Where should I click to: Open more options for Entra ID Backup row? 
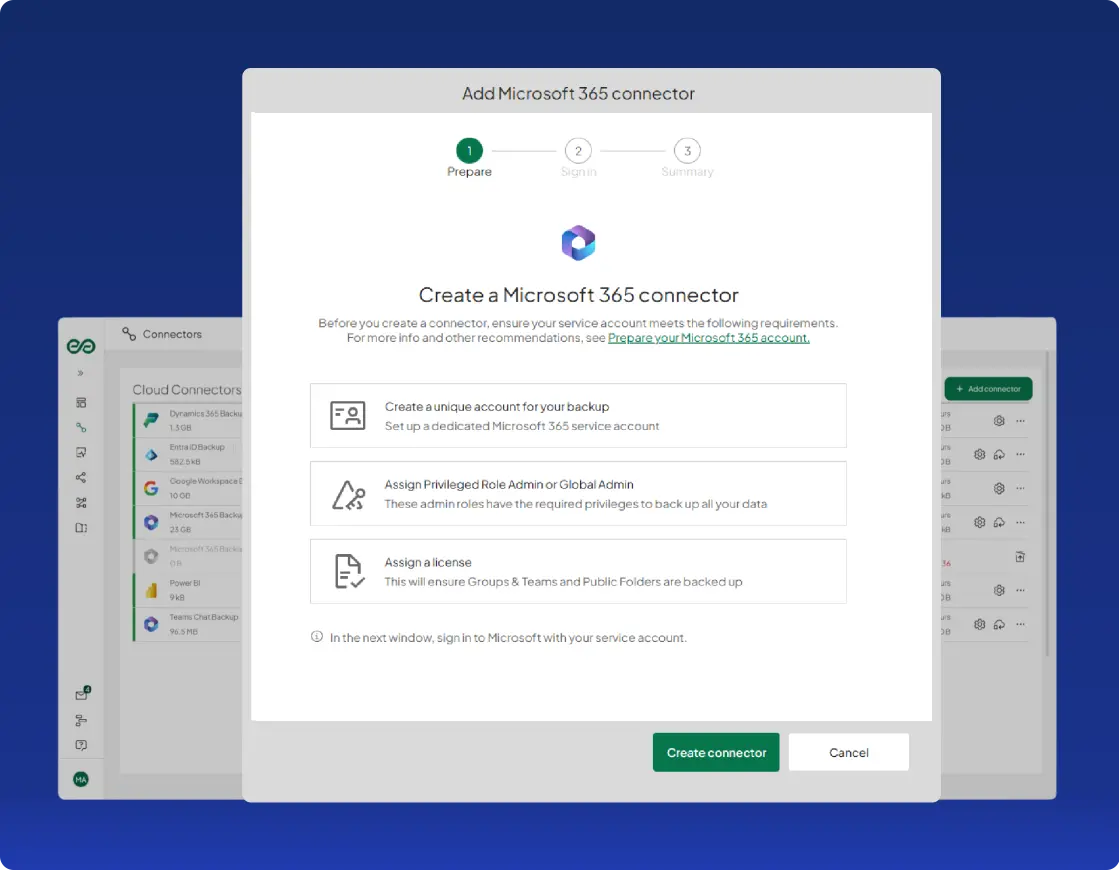1020,454
